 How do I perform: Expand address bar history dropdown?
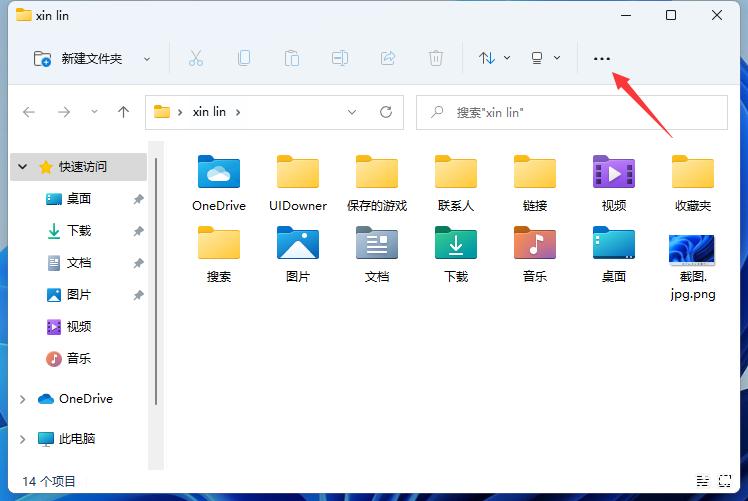coord(352,112)
